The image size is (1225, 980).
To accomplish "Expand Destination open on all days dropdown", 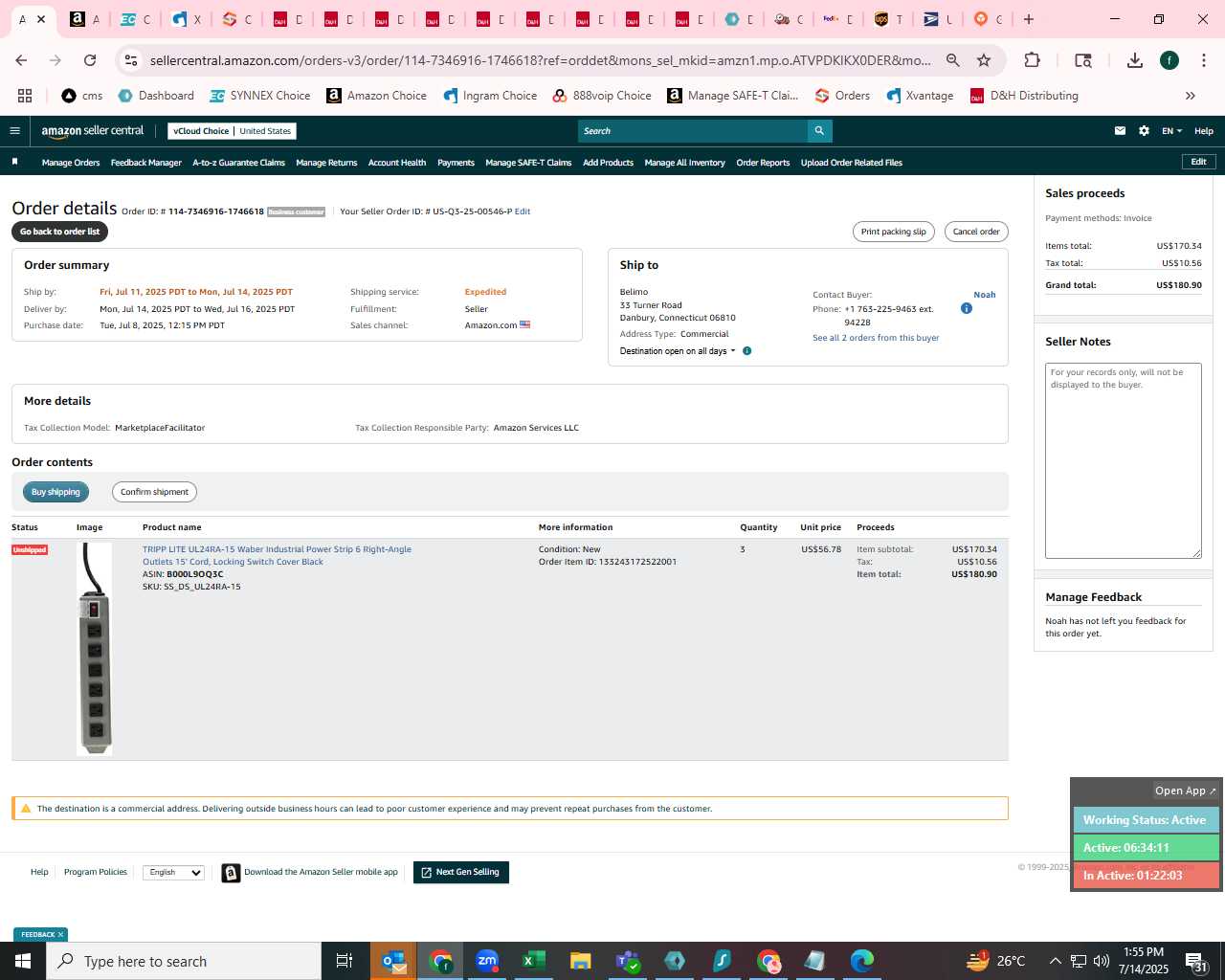I will [679, 351].
